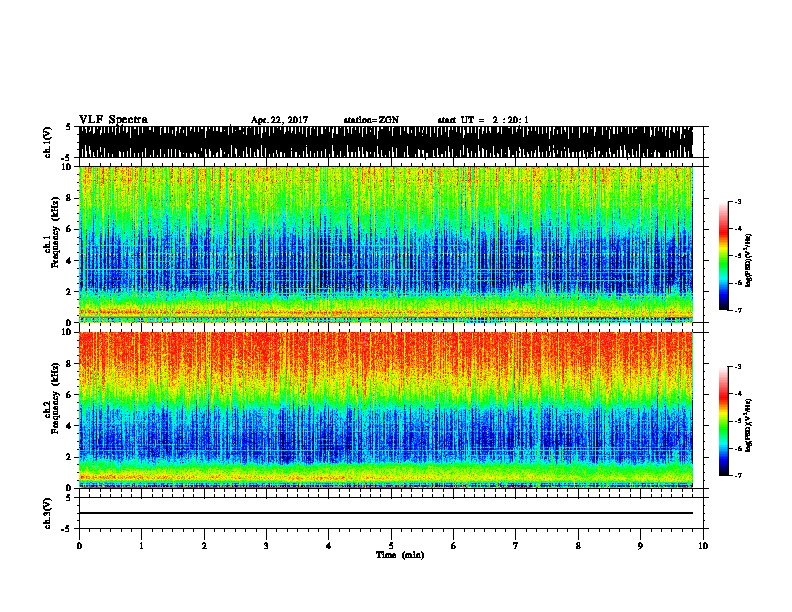Click the "-7" label on ch.2 color scale
This screenshot has width=792, height=612.
(737, 475)
